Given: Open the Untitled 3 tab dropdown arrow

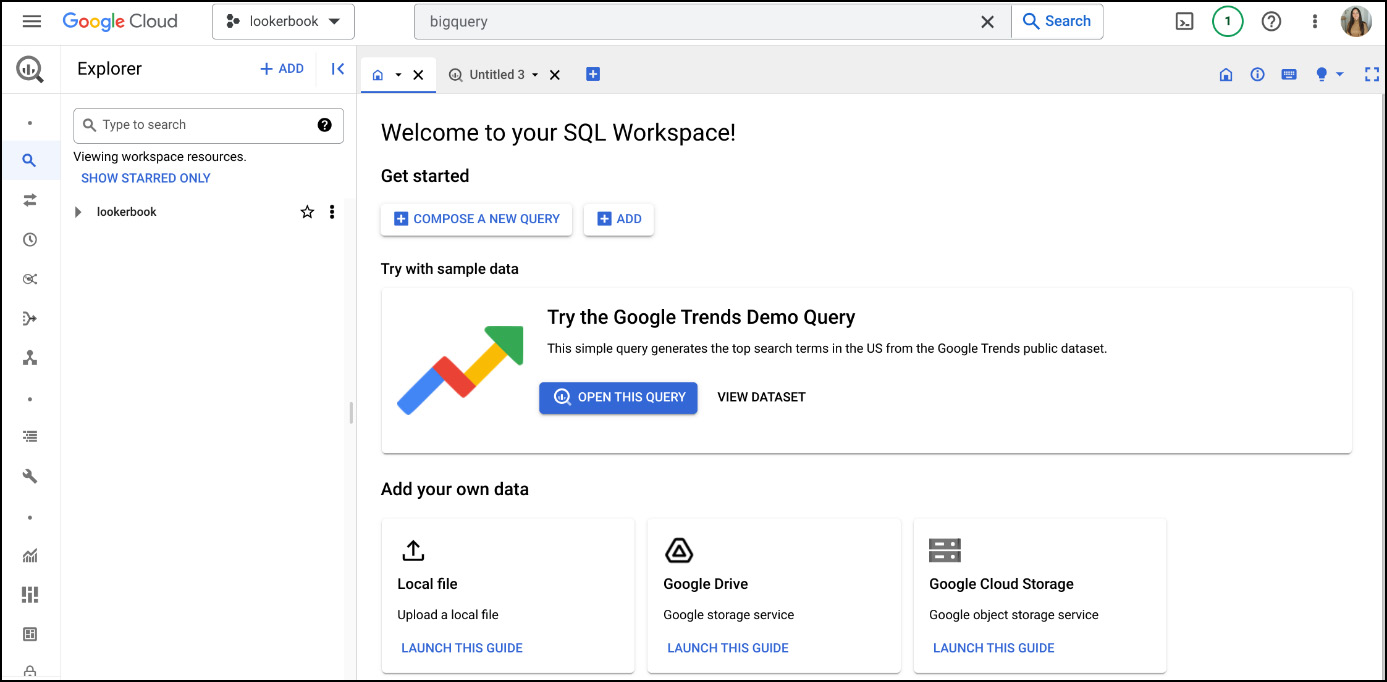Looking at the screenshot, I should 535,75.
